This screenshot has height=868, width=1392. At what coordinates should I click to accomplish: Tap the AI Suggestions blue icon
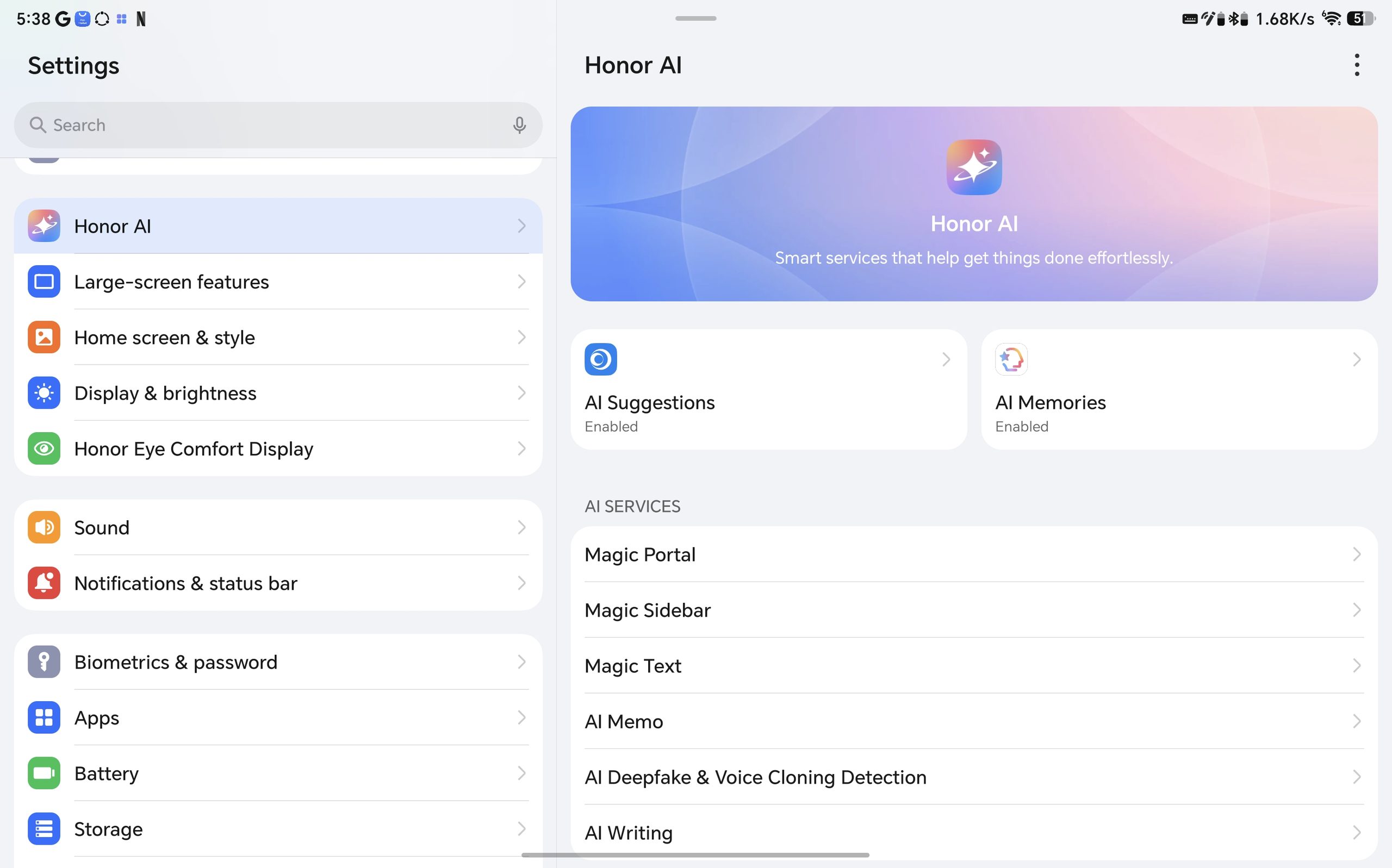601,359
